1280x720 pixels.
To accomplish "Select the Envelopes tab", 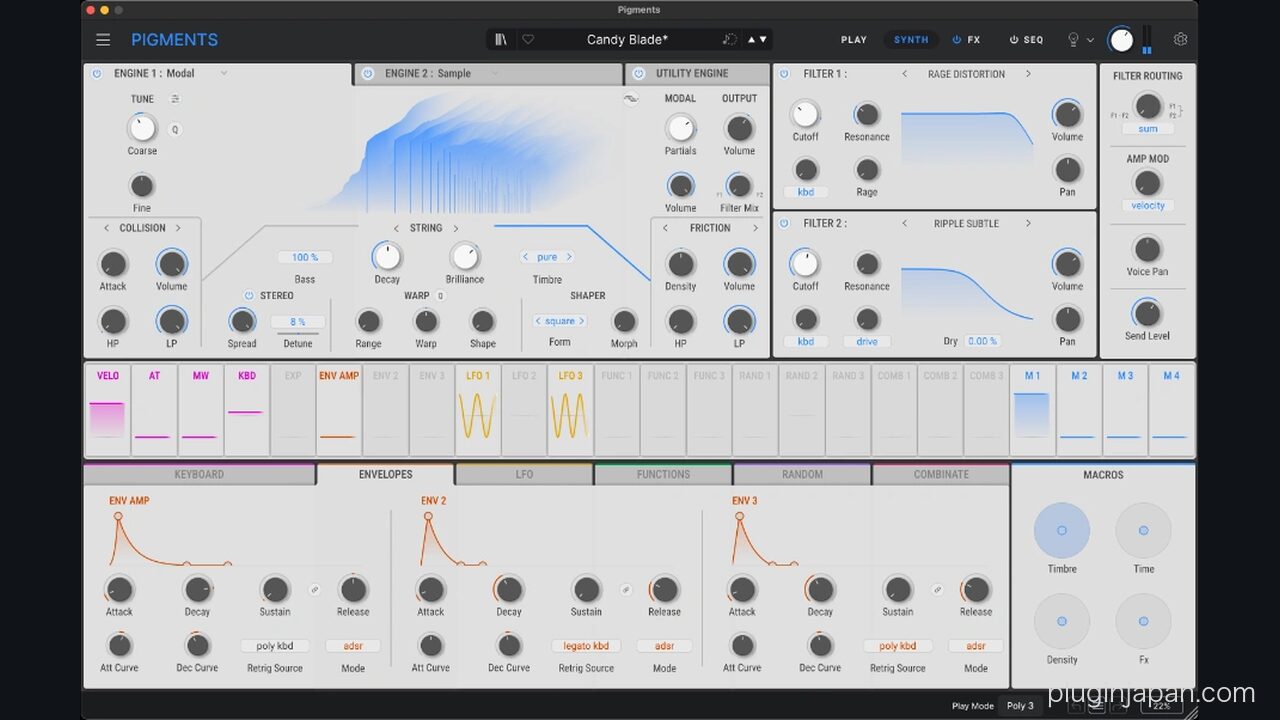I will tap(385, 475).
